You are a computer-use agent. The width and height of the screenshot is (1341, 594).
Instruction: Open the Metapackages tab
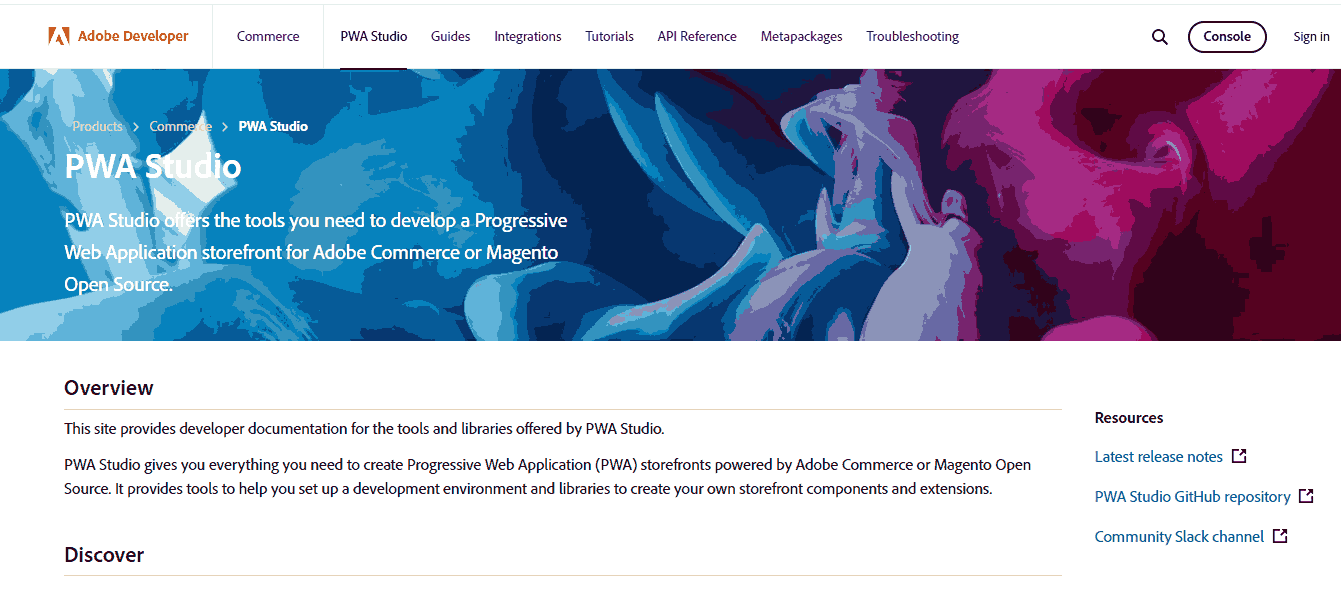(x=801, y=37)
